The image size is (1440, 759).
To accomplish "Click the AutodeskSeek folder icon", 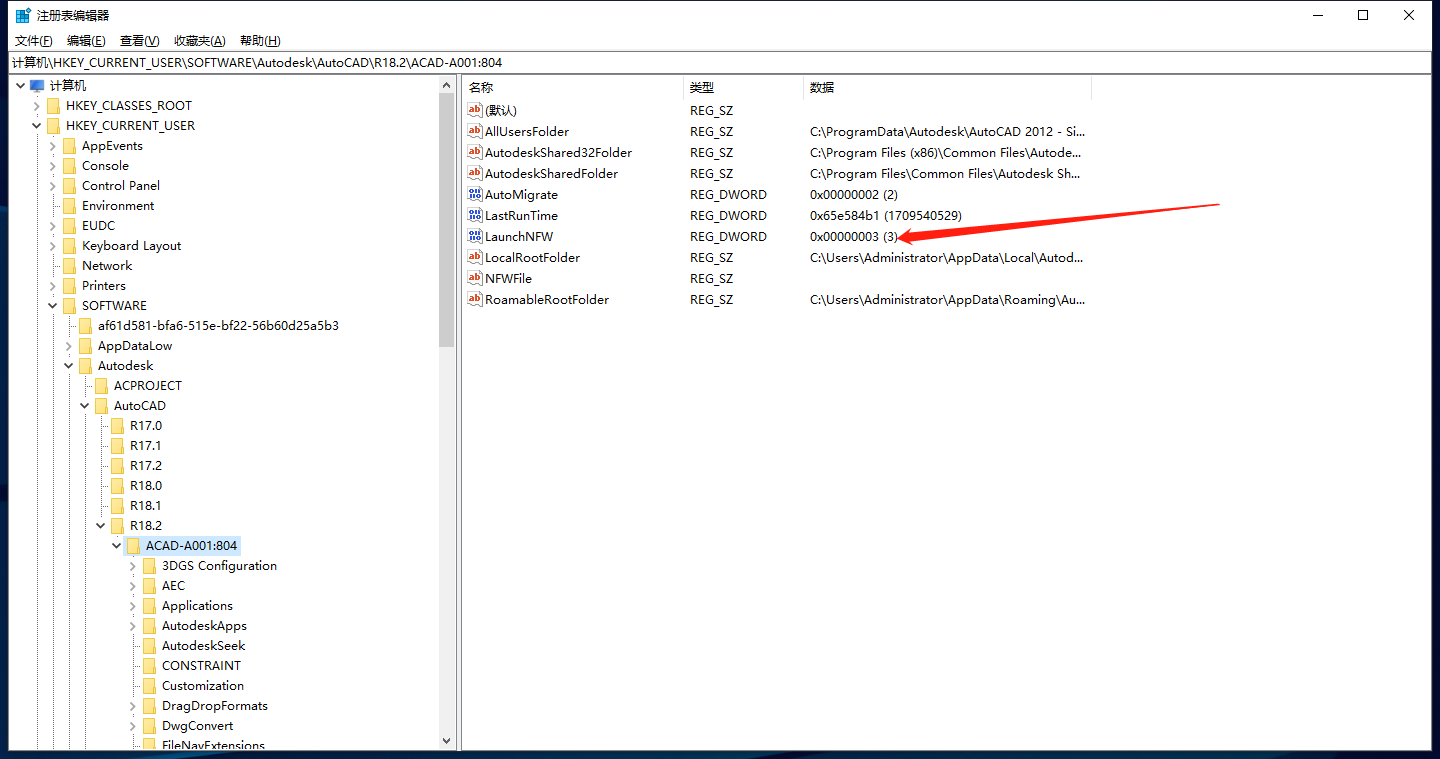I will click(149, 646).
